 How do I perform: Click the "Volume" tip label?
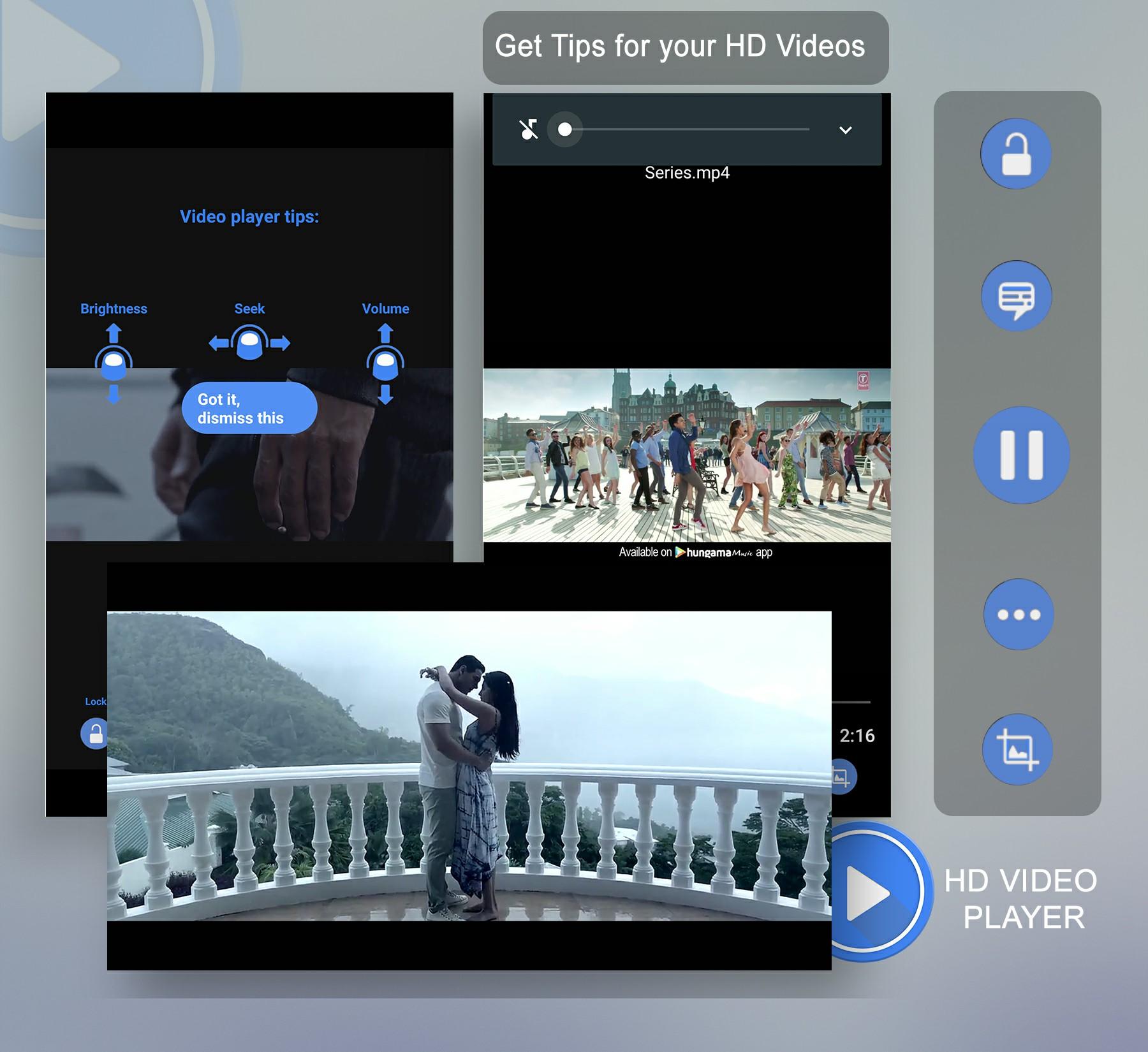click(385, 309)
